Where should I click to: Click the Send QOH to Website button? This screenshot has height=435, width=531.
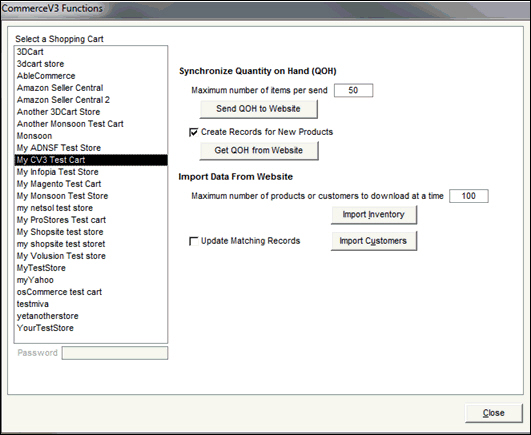coord(258,109)
